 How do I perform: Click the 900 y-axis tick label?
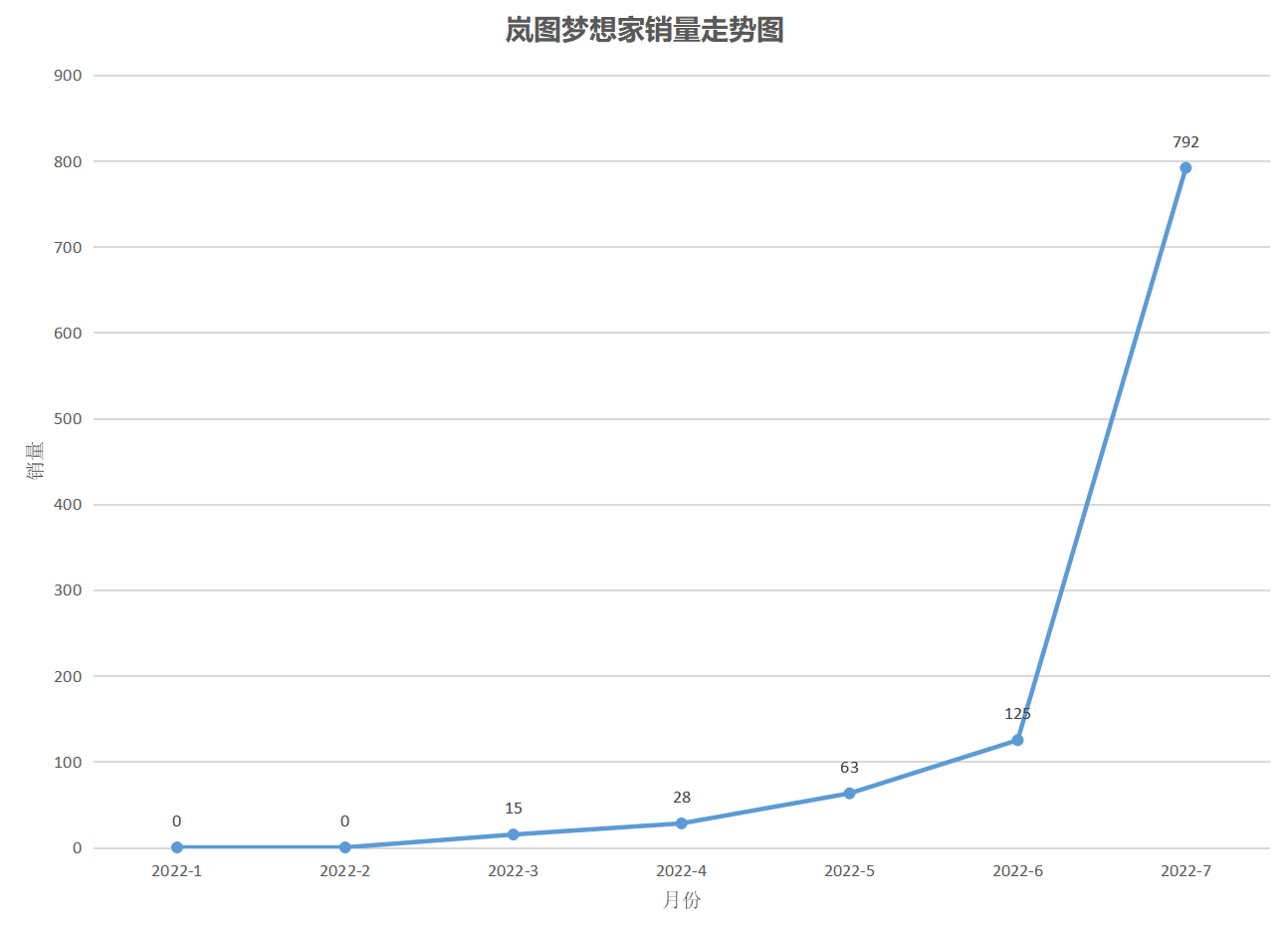(x=68, y=76)
